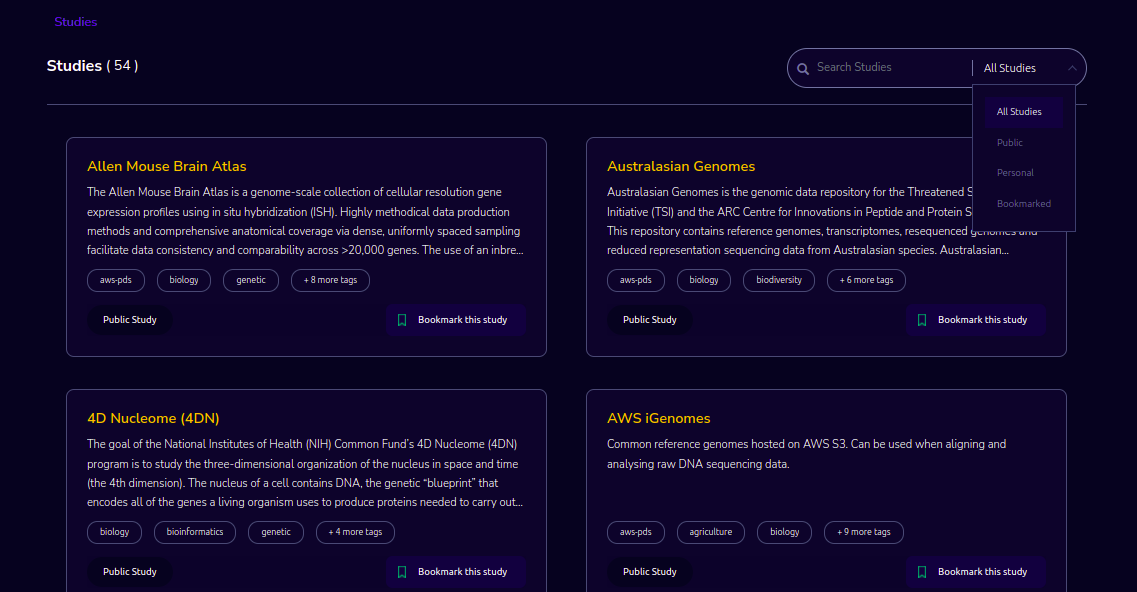Open the Studies breadcrumb link
1137x592 pixels.
75,22
